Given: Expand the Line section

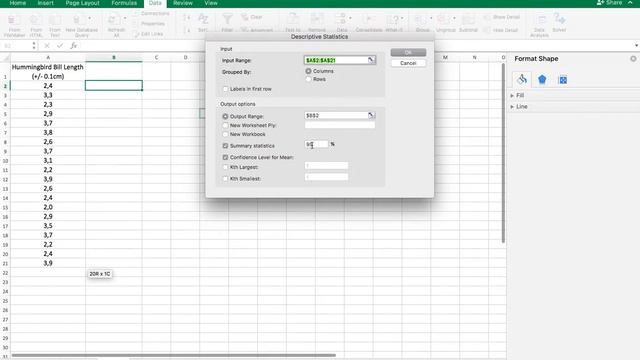Looking at the screenshot, I should coord(512,107).
